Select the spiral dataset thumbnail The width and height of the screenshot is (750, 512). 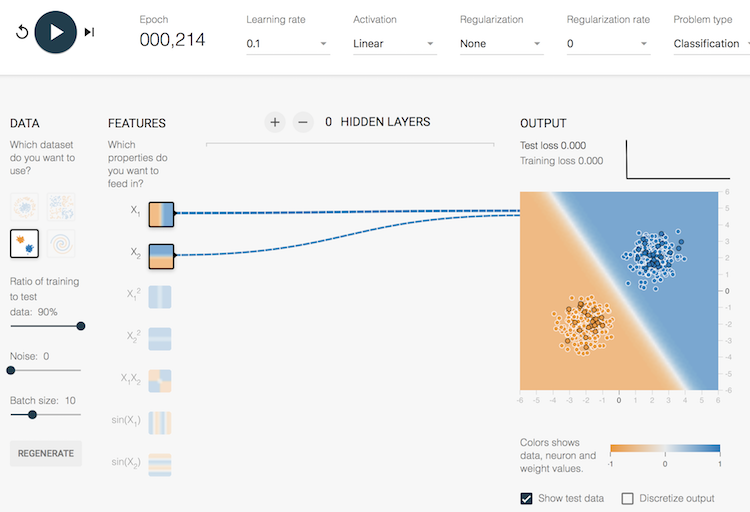[x=61, y=243]
